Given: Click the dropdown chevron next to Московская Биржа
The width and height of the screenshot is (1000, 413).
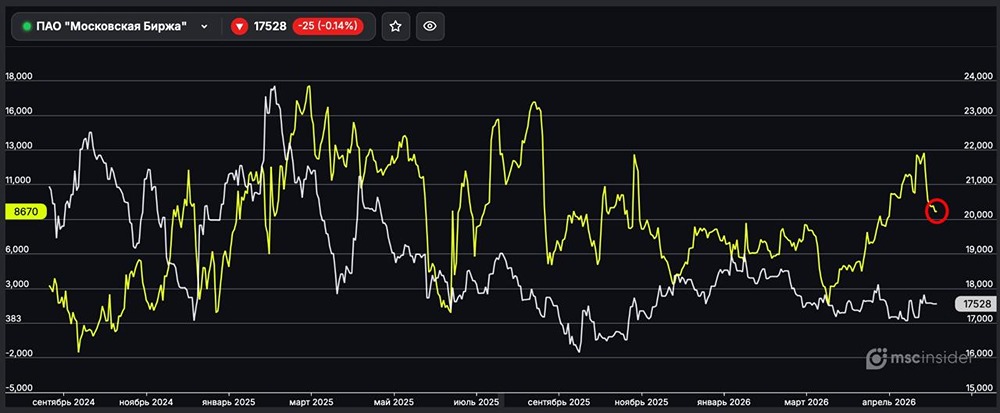Looking at the screenshot, I should coord(204,26).
